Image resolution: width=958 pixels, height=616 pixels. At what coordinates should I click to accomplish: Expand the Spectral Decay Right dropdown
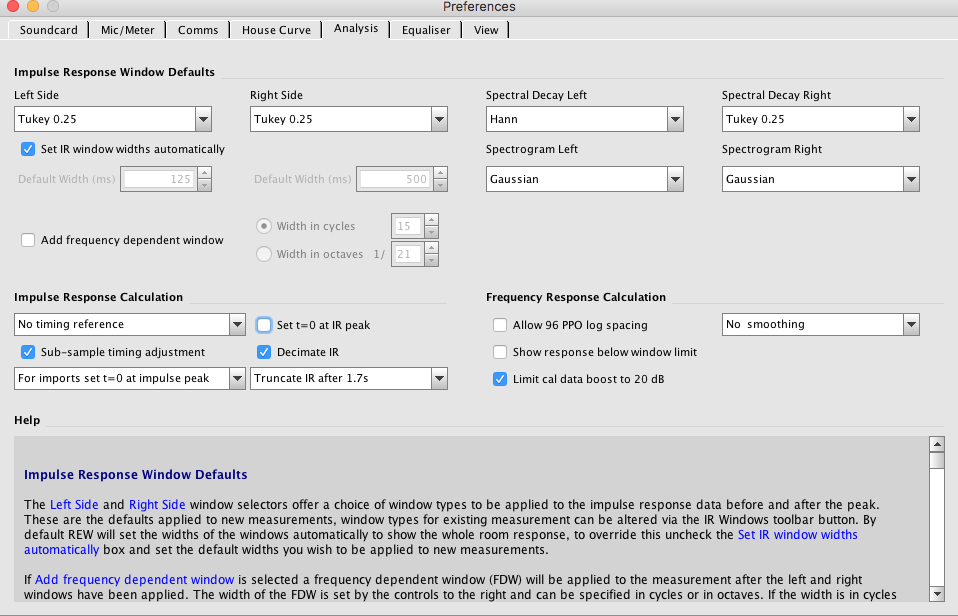821,119
